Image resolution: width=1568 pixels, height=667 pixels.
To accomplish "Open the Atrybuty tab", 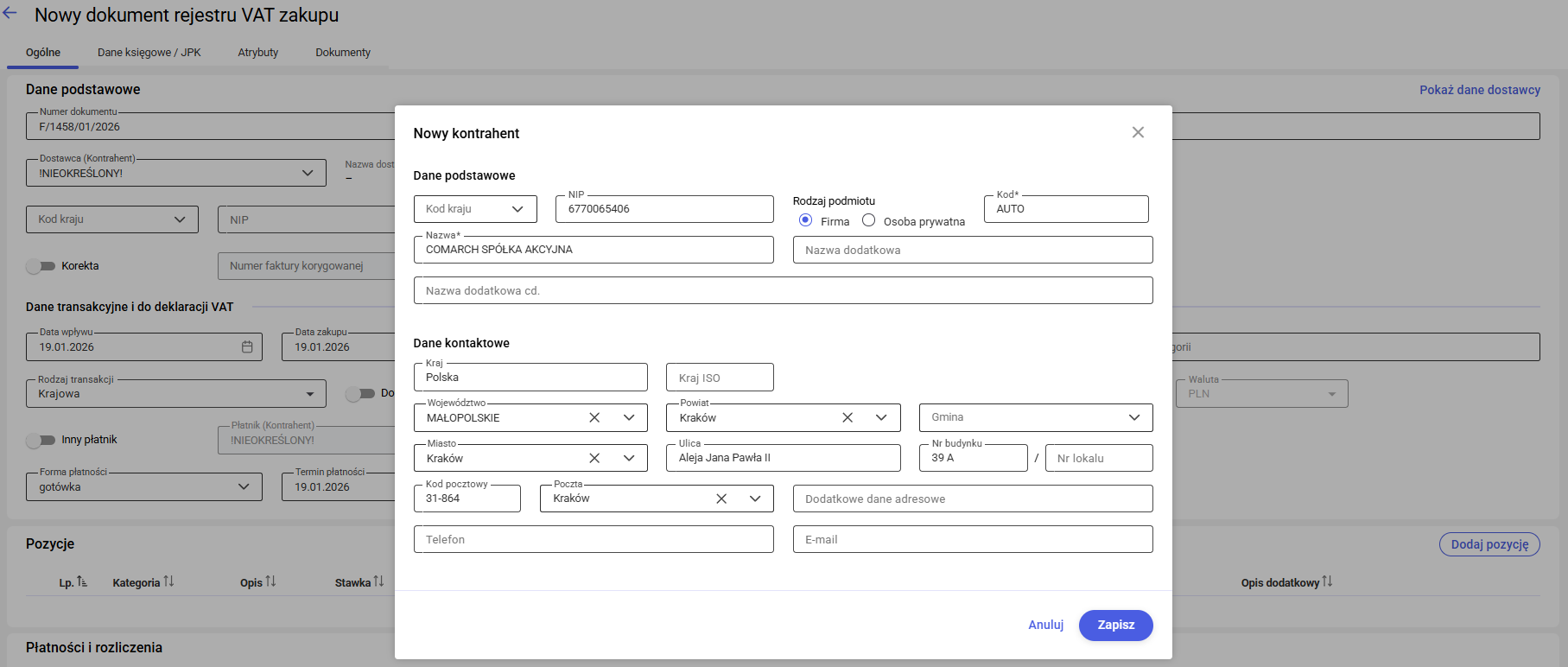I will click(x=257, y=53).
